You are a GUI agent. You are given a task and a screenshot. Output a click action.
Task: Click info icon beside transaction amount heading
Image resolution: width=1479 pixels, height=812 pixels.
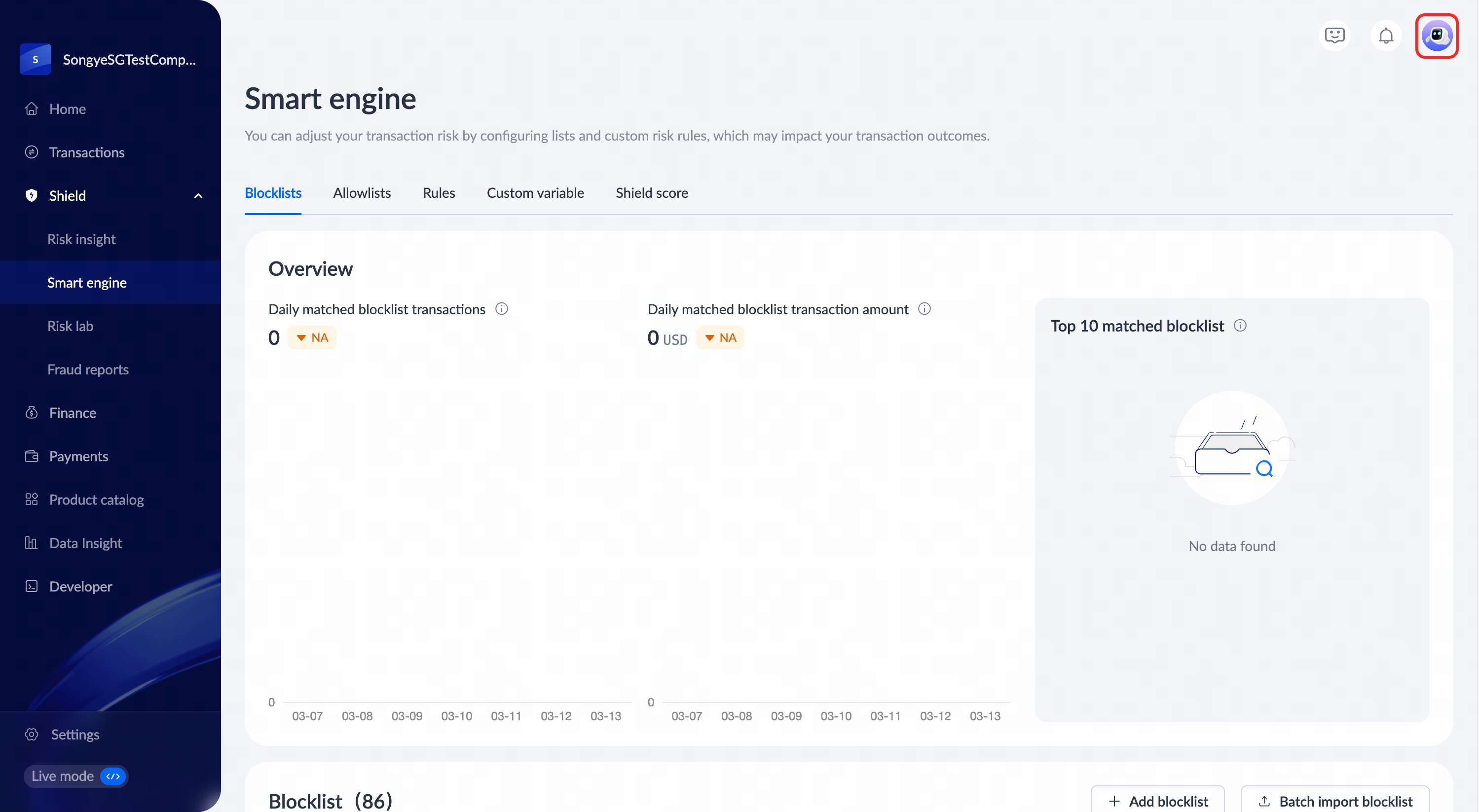click(x=924, y=309)
